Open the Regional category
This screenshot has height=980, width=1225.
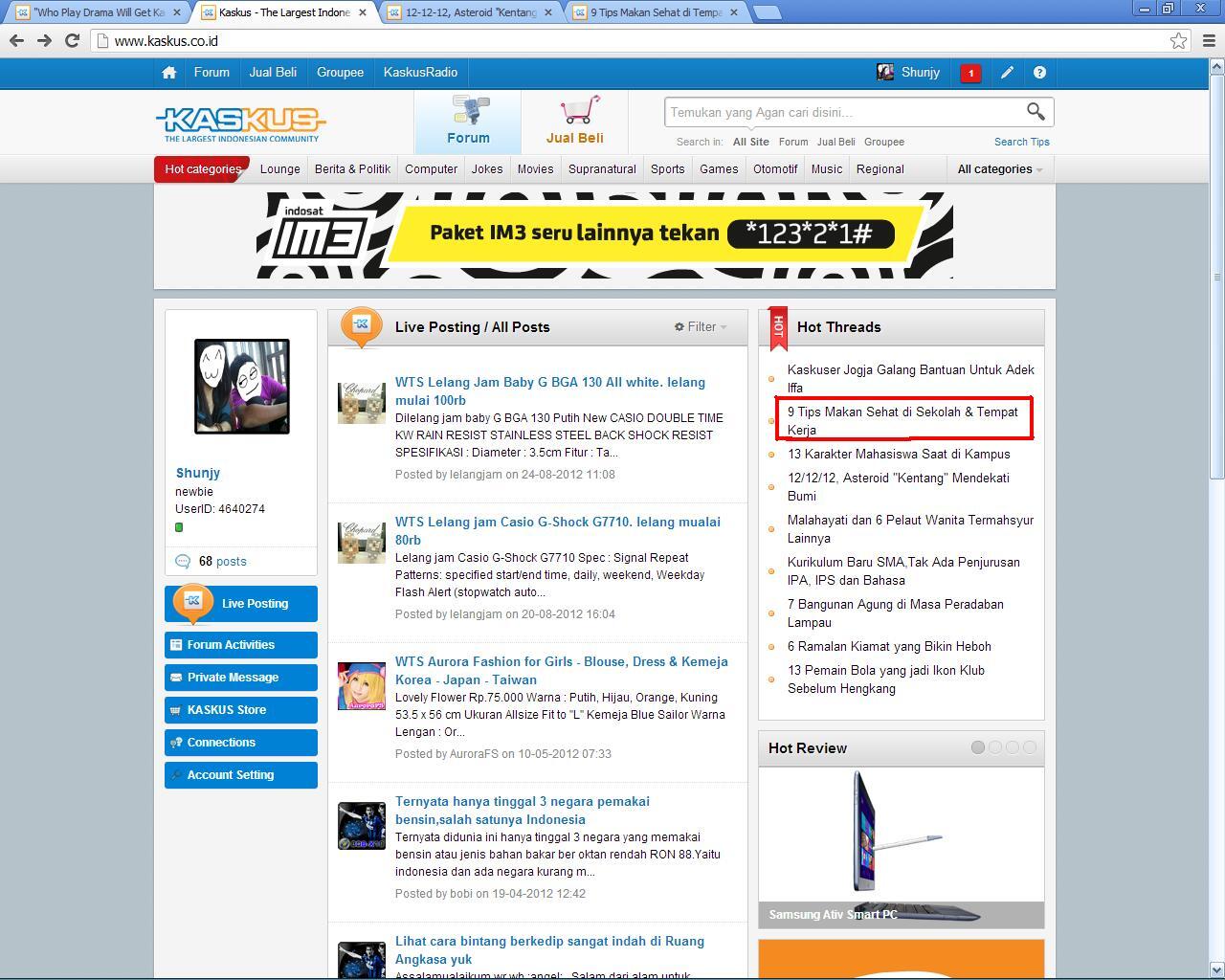coord(880,168)
